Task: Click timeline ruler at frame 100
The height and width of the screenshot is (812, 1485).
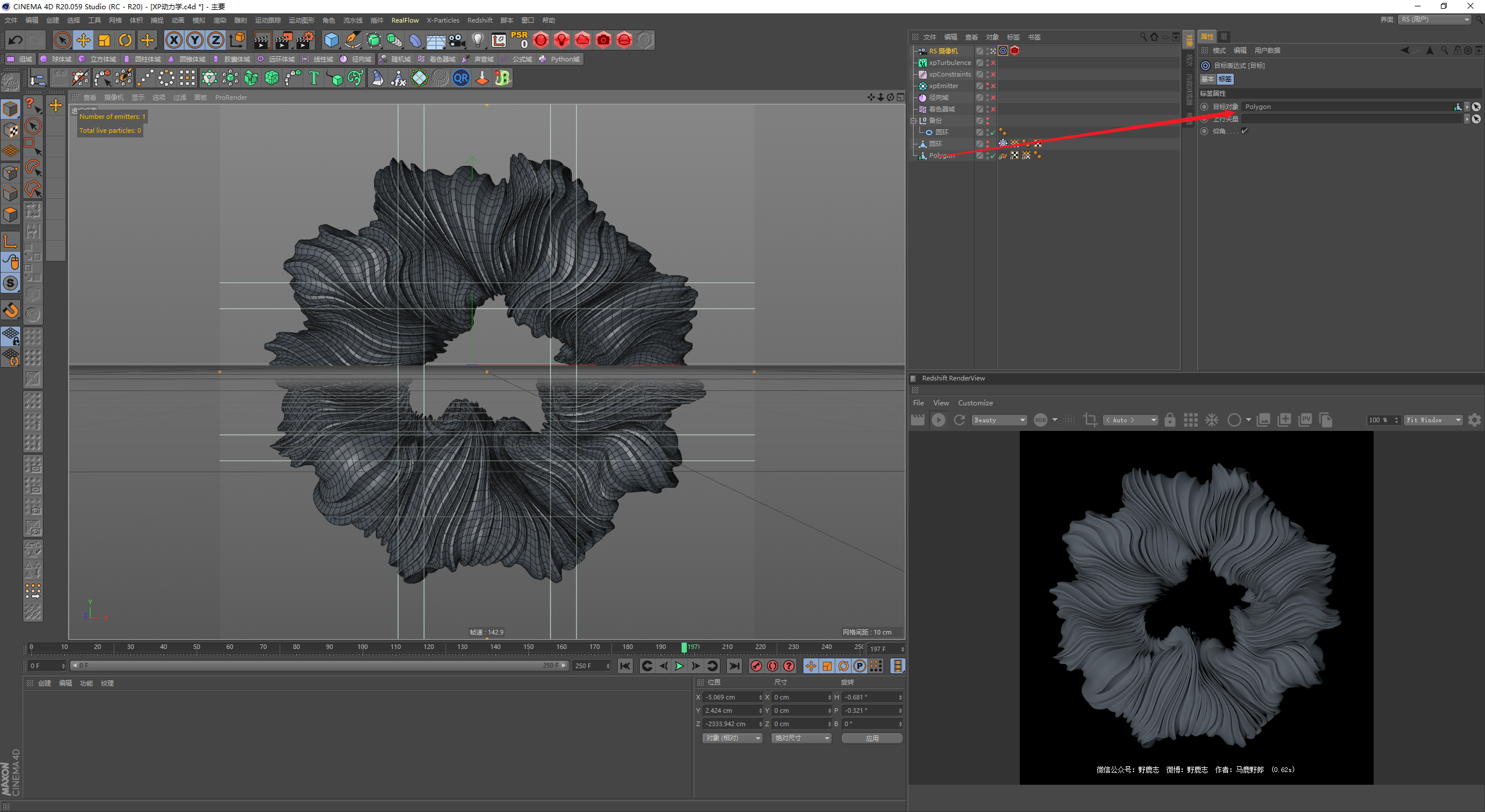Action: pyautogui.click(x=363, y=647)
